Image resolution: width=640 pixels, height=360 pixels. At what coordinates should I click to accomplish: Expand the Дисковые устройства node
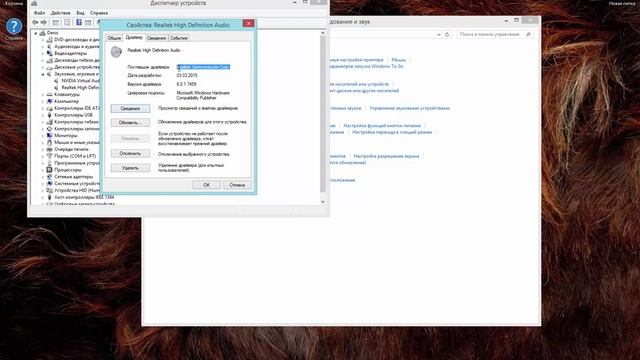coord(42,67)
